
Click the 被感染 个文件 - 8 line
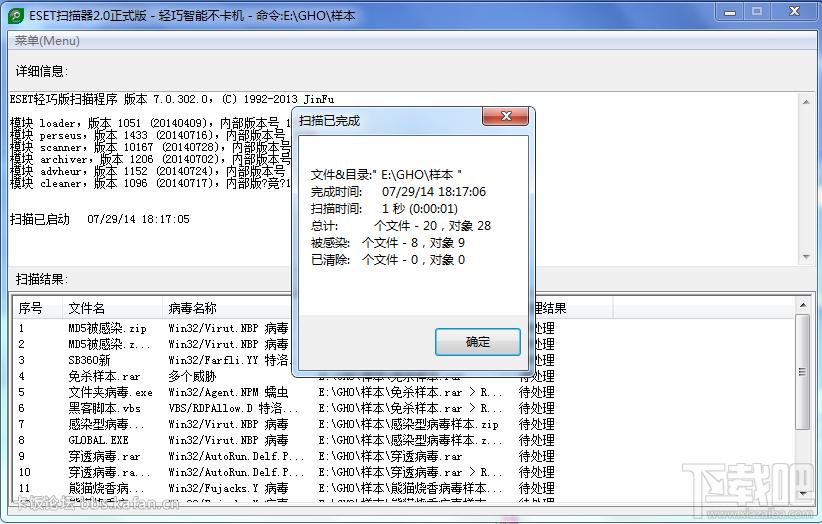point(387,243)
